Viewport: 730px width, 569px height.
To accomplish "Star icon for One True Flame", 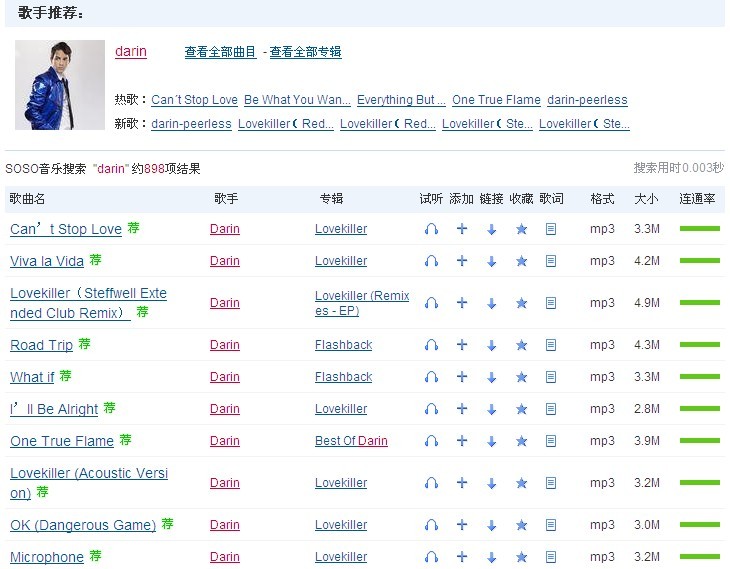I will point(521,441).
